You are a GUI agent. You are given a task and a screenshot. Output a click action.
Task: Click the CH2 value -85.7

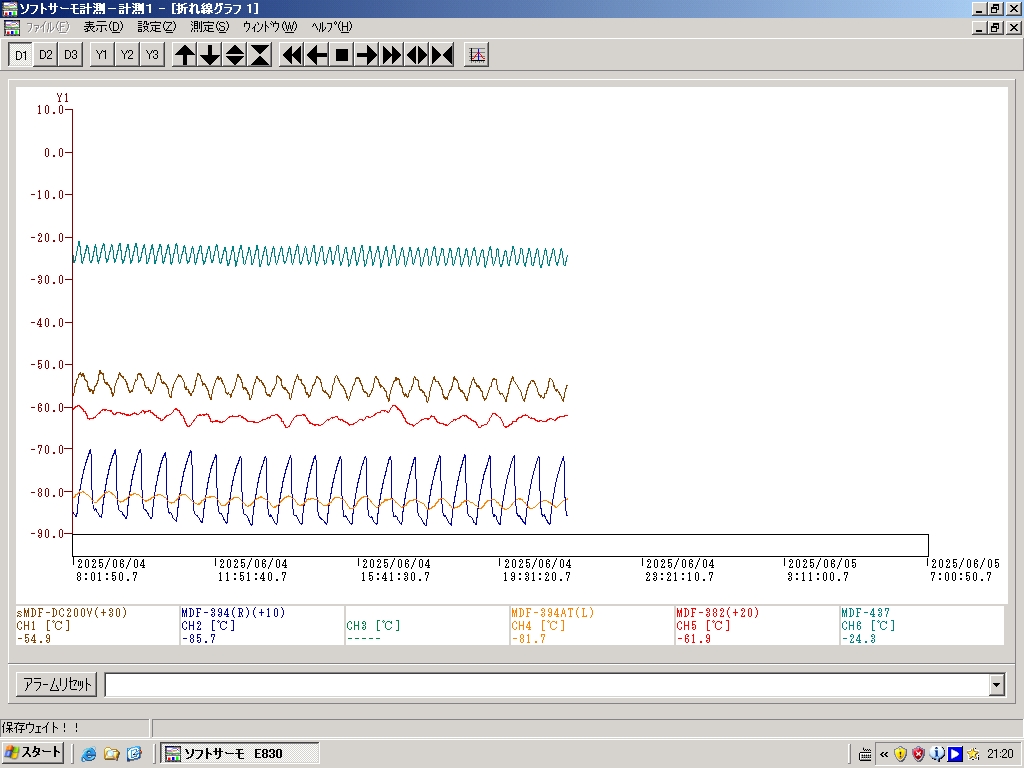coord(199,639)
